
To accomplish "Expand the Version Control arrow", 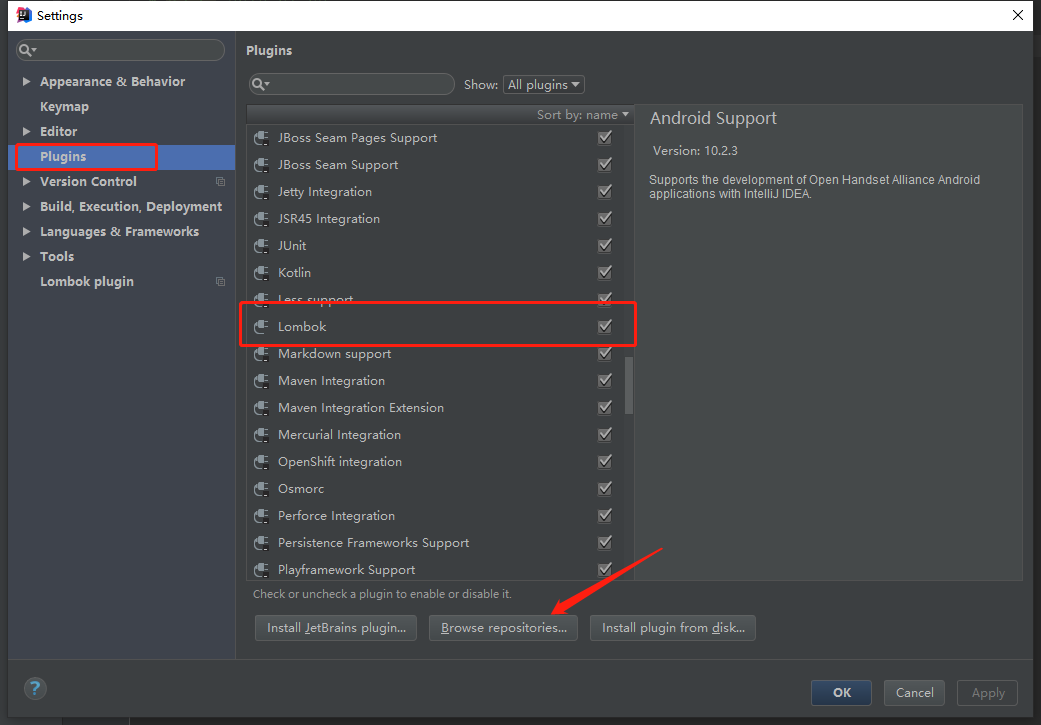I will [27, 181].
